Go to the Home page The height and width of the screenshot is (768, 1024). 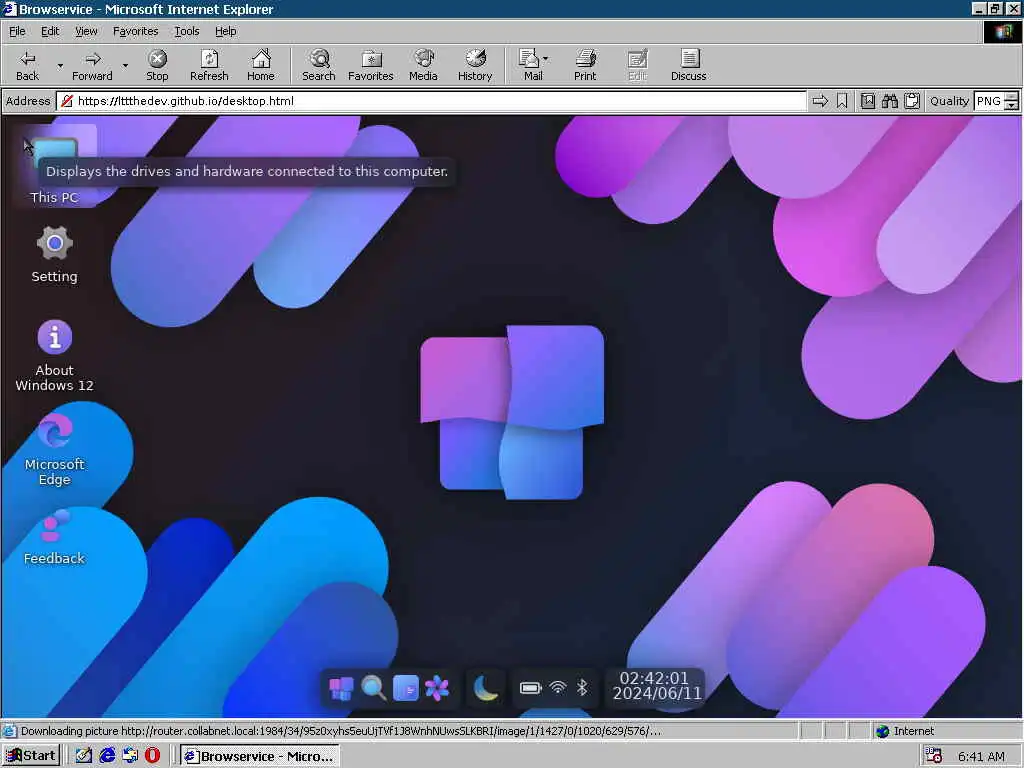click(261, 65)
